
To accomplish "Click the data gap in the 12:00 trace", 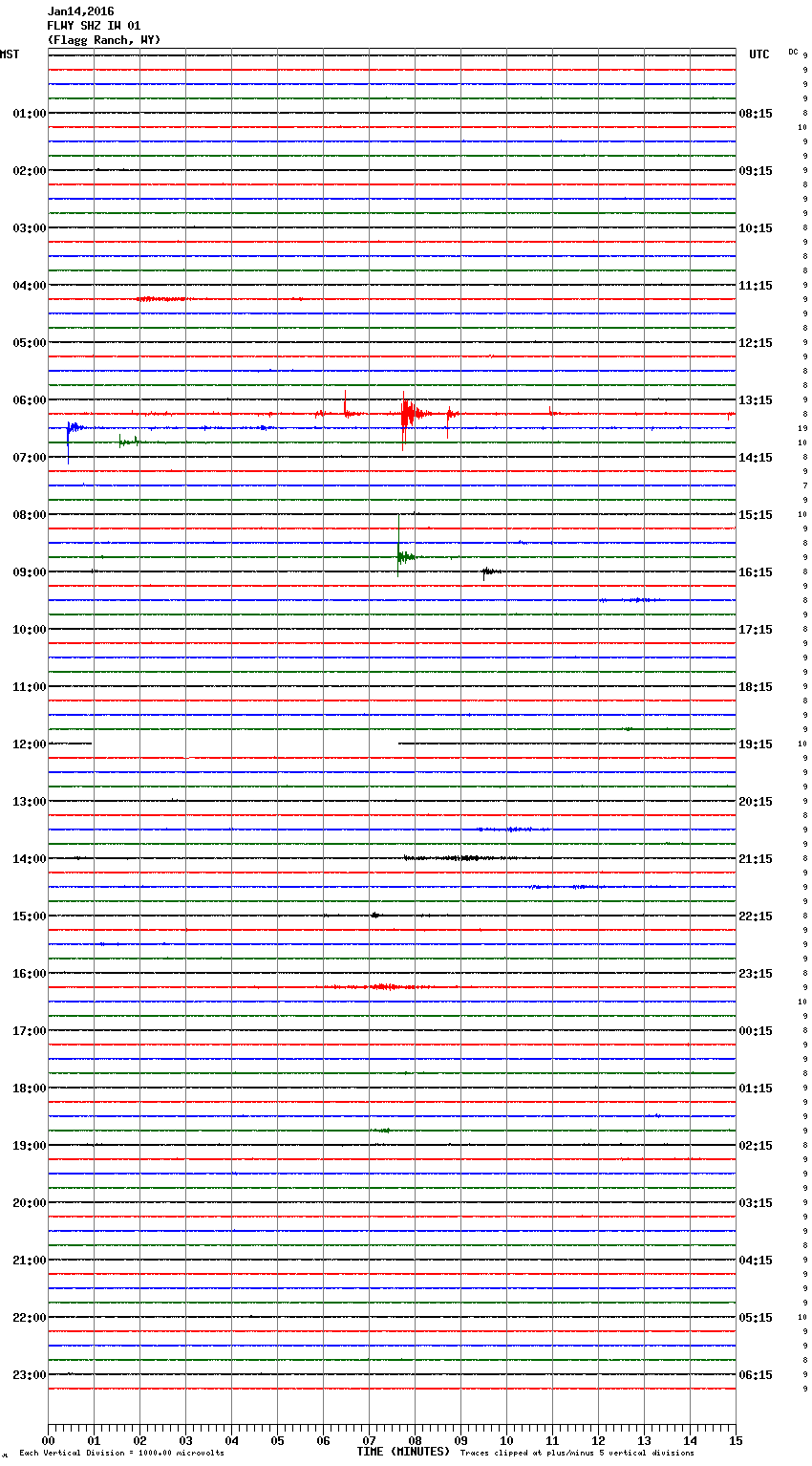I will tap(246, 744).
